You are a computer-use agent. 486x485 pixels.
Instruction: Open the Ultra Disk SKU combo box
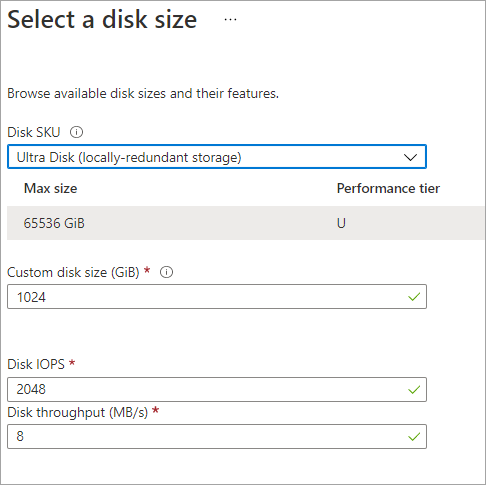point(217,157)
